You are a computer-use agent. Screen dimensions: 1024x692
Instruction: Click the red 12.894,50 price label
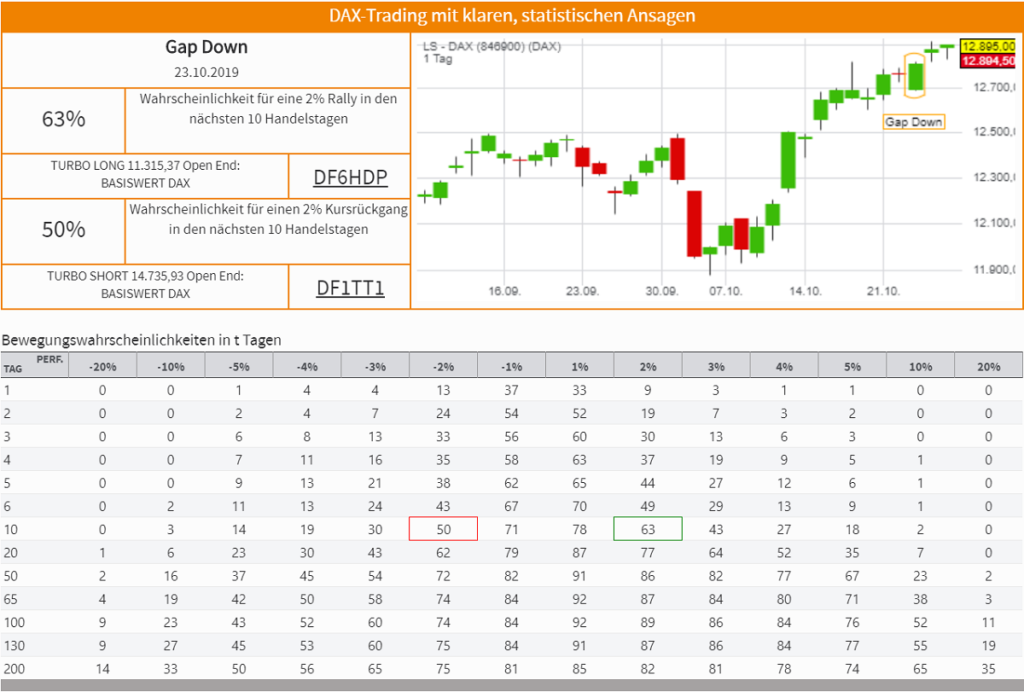[989, 61]
